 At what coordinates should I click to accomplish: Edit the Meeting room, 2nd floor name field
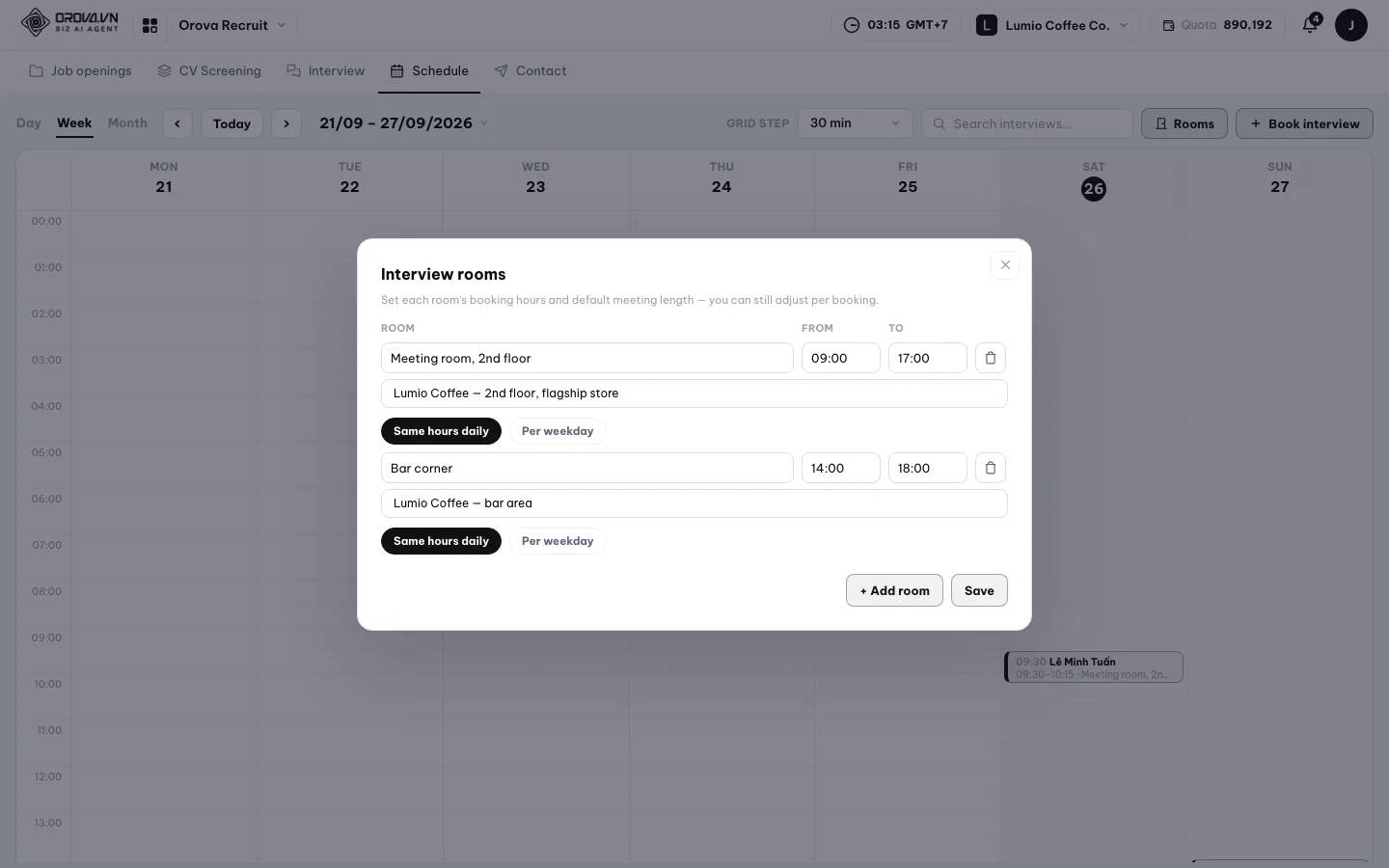coord(587,358)
